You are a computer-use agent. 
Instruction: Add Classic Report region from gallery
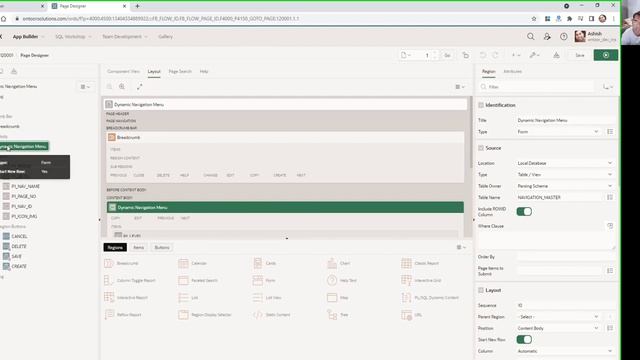click(420, 263)
